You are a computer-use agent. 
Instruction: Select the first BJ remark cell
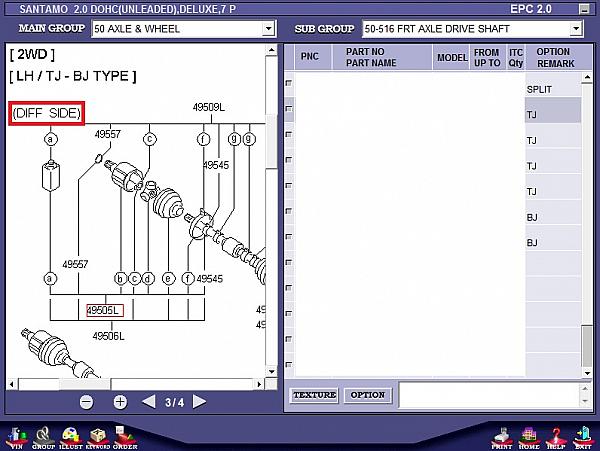[553, 213]
